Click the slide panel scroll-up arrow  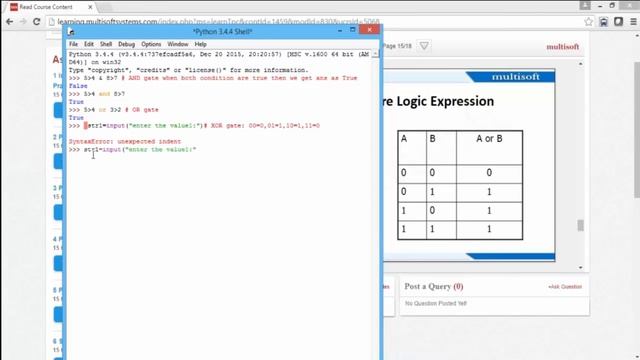pyautogui.click(x=580, y=64)
